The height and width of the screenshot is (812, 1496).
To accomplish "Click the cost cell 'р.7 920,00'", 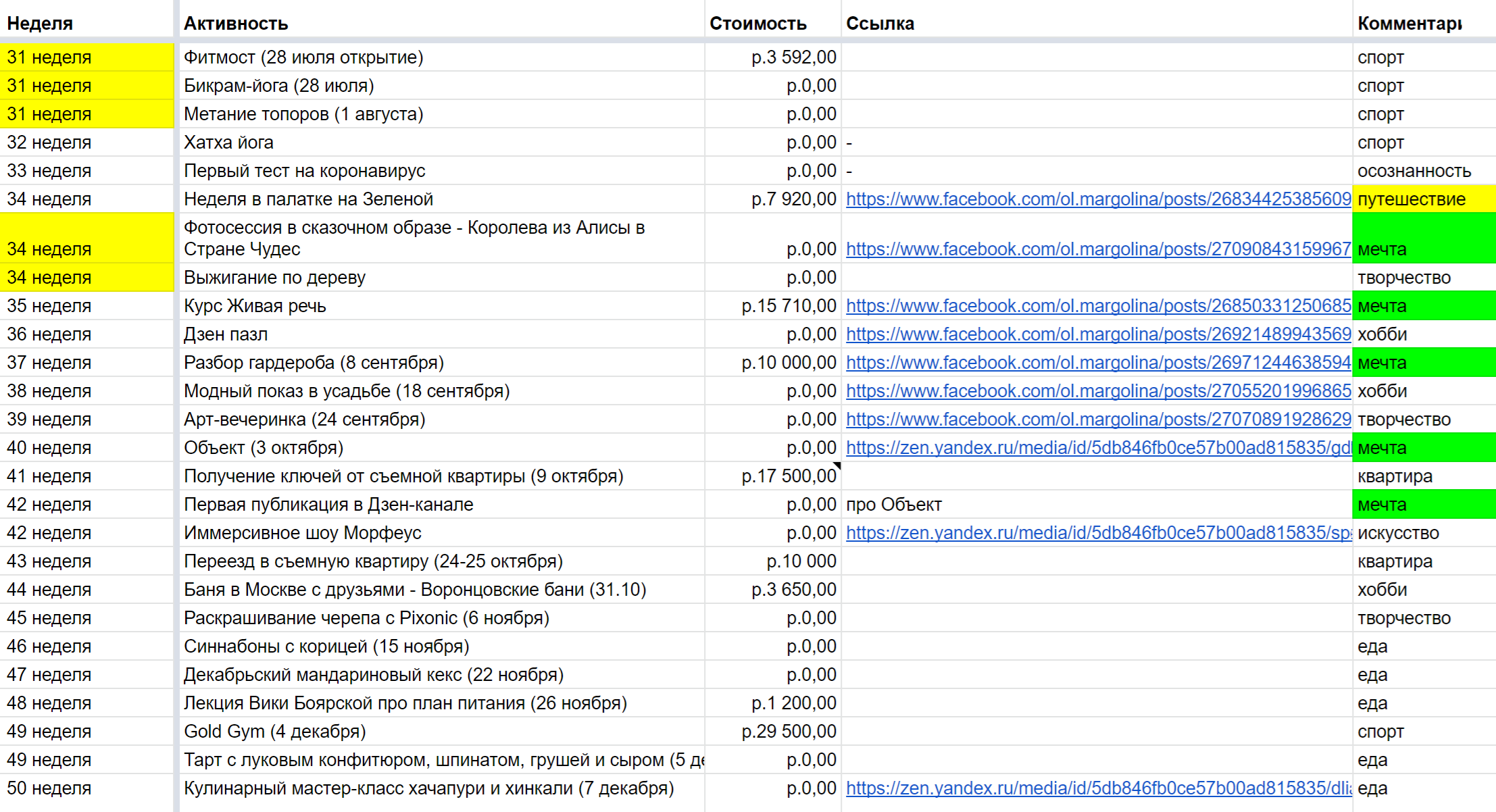I will (773, 199).
